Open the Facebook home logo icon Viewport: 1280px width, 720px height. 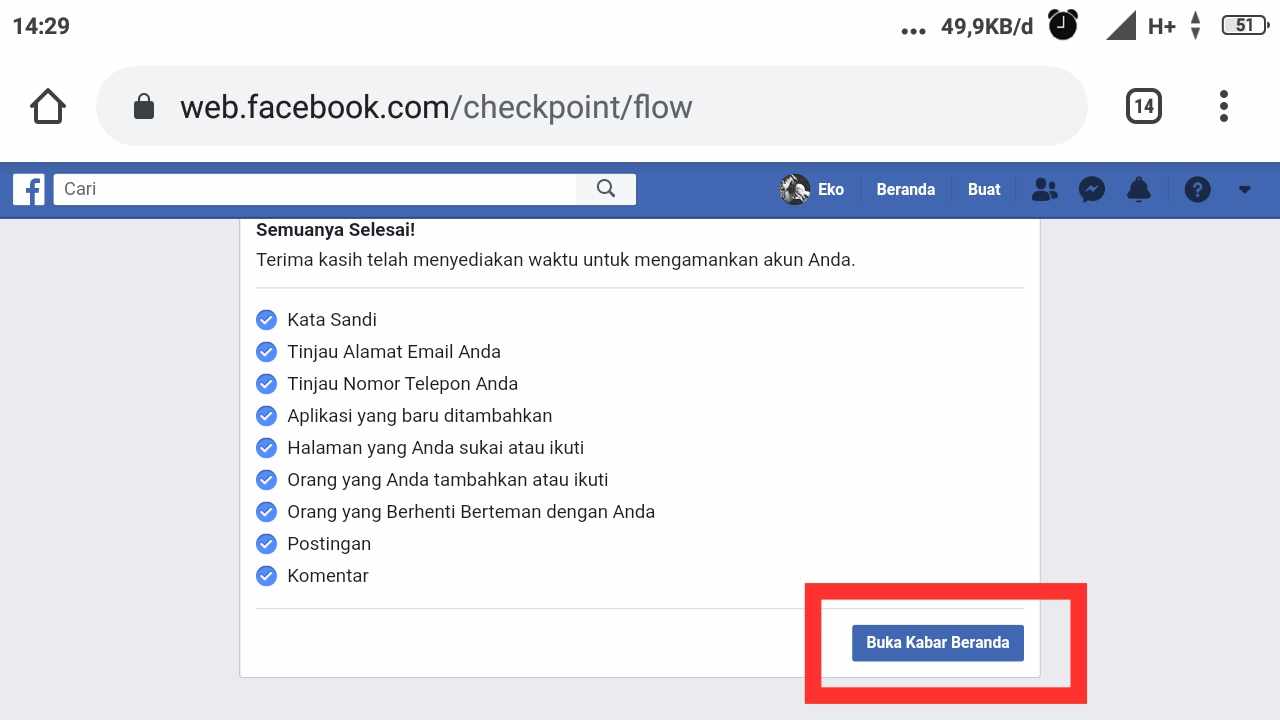click(x=28, y=189)
